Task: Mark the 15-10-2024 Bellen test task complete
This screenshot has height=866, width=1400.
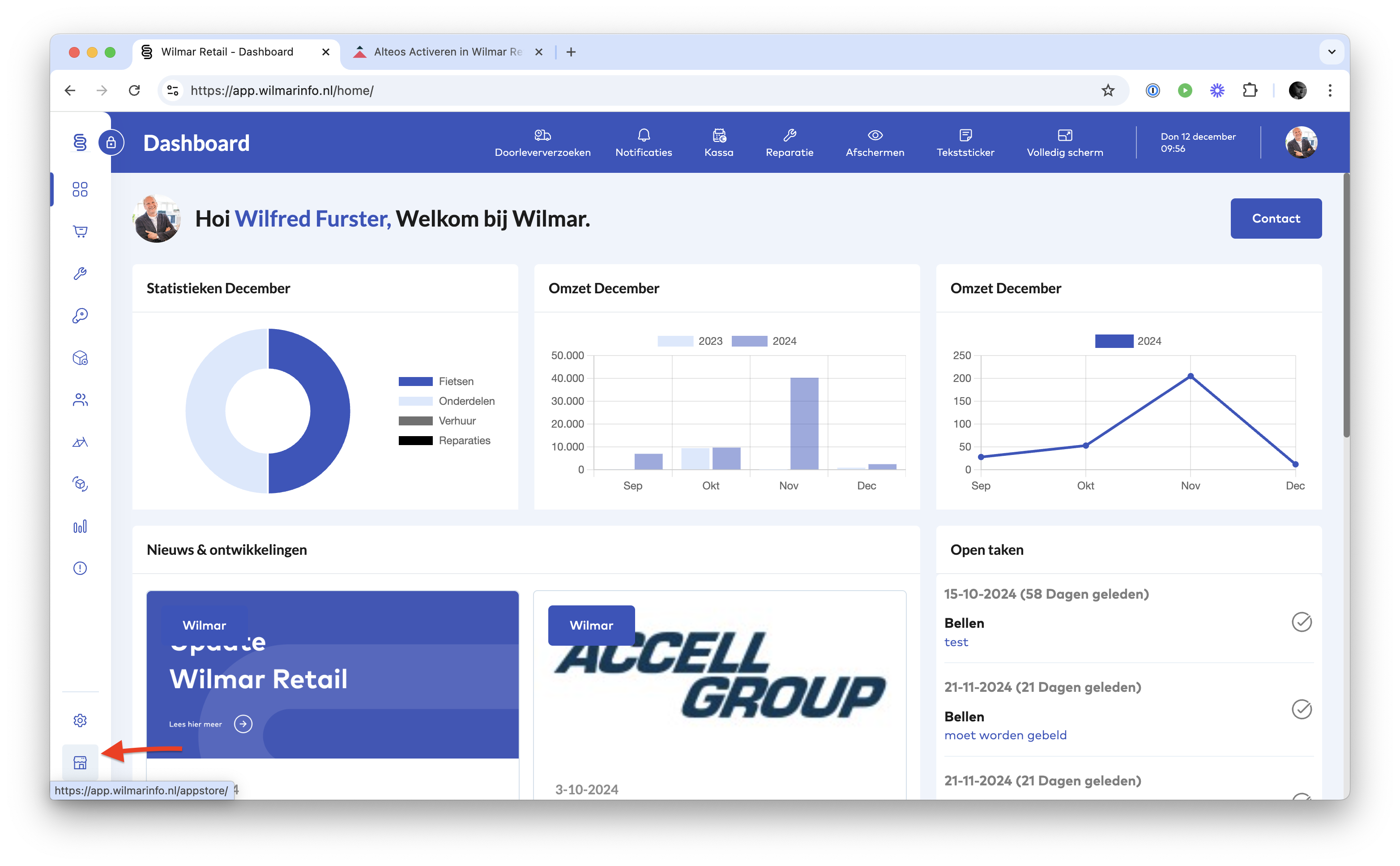Action: (1301, 622)
